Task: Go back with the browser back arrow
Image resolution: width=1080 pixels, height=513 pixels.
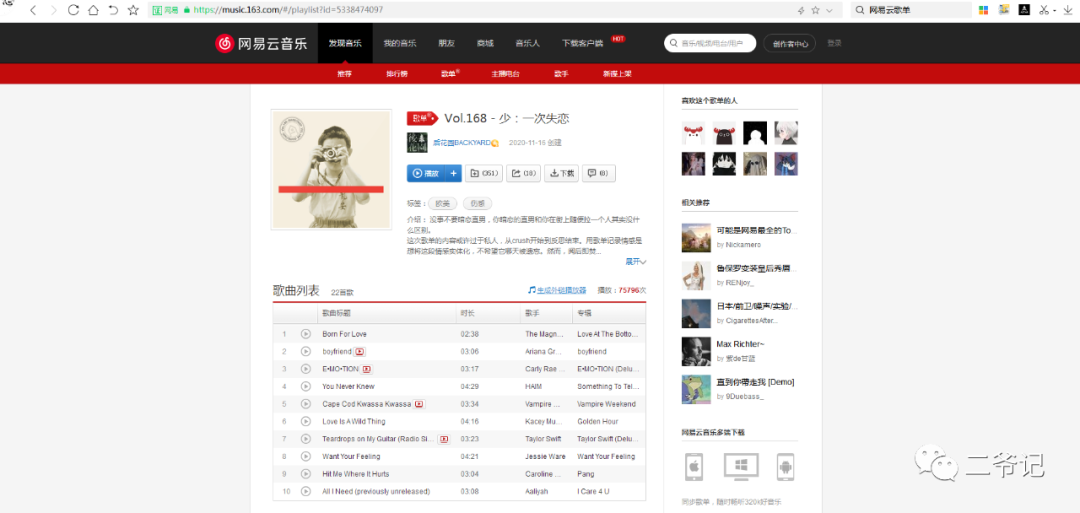Action: [x=33, y=10]
